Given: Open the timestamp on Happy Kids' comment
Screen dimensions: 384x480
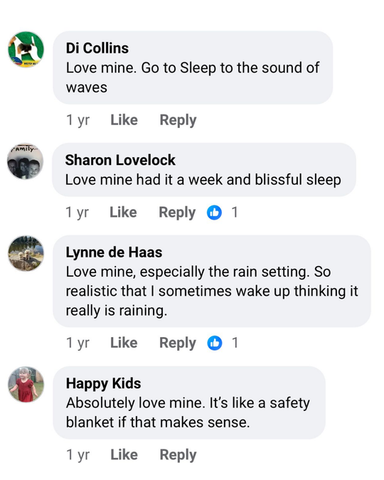Looking at the screenshot, I should coord(78,455).
